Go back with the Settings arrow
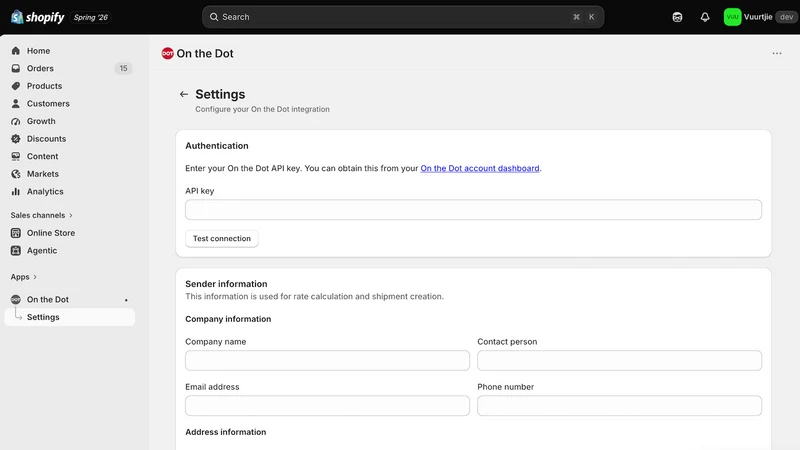Viewport: 800px width, 450px height. [x=184, y=94]
